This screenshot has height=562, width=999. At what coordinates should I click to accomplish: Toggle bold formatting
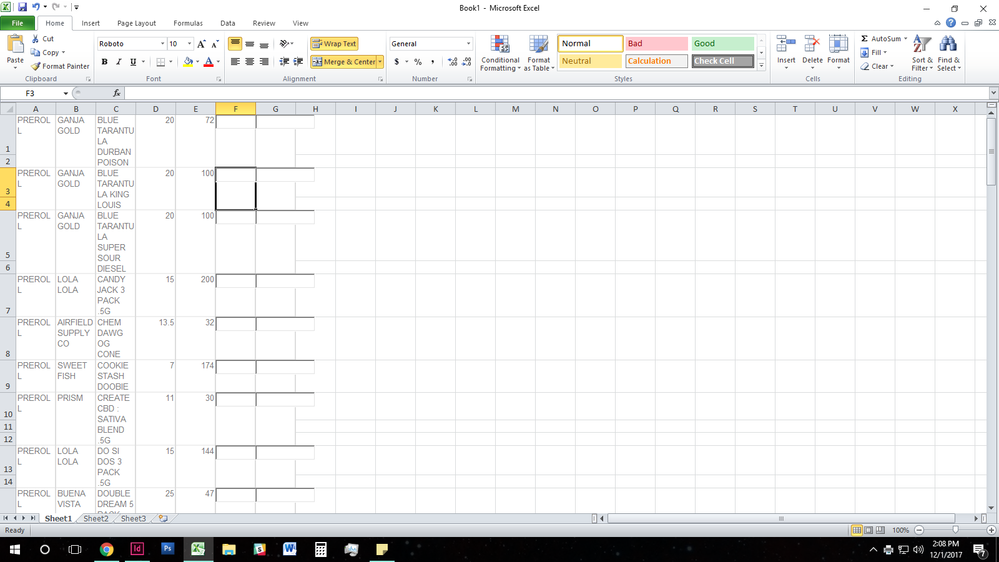pyautogui.click(x=104, y=62)
